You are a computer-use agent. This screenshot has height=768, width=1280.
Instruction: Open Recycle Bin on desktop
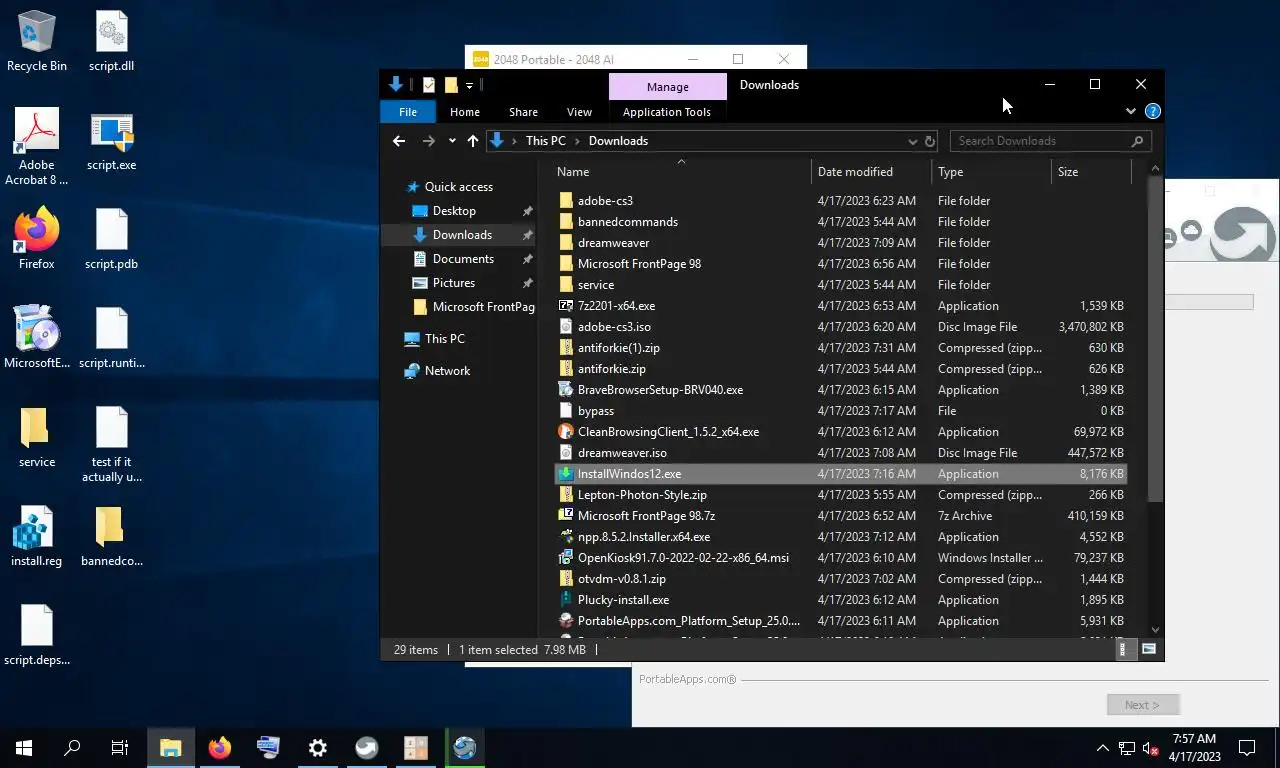(36, 42)
